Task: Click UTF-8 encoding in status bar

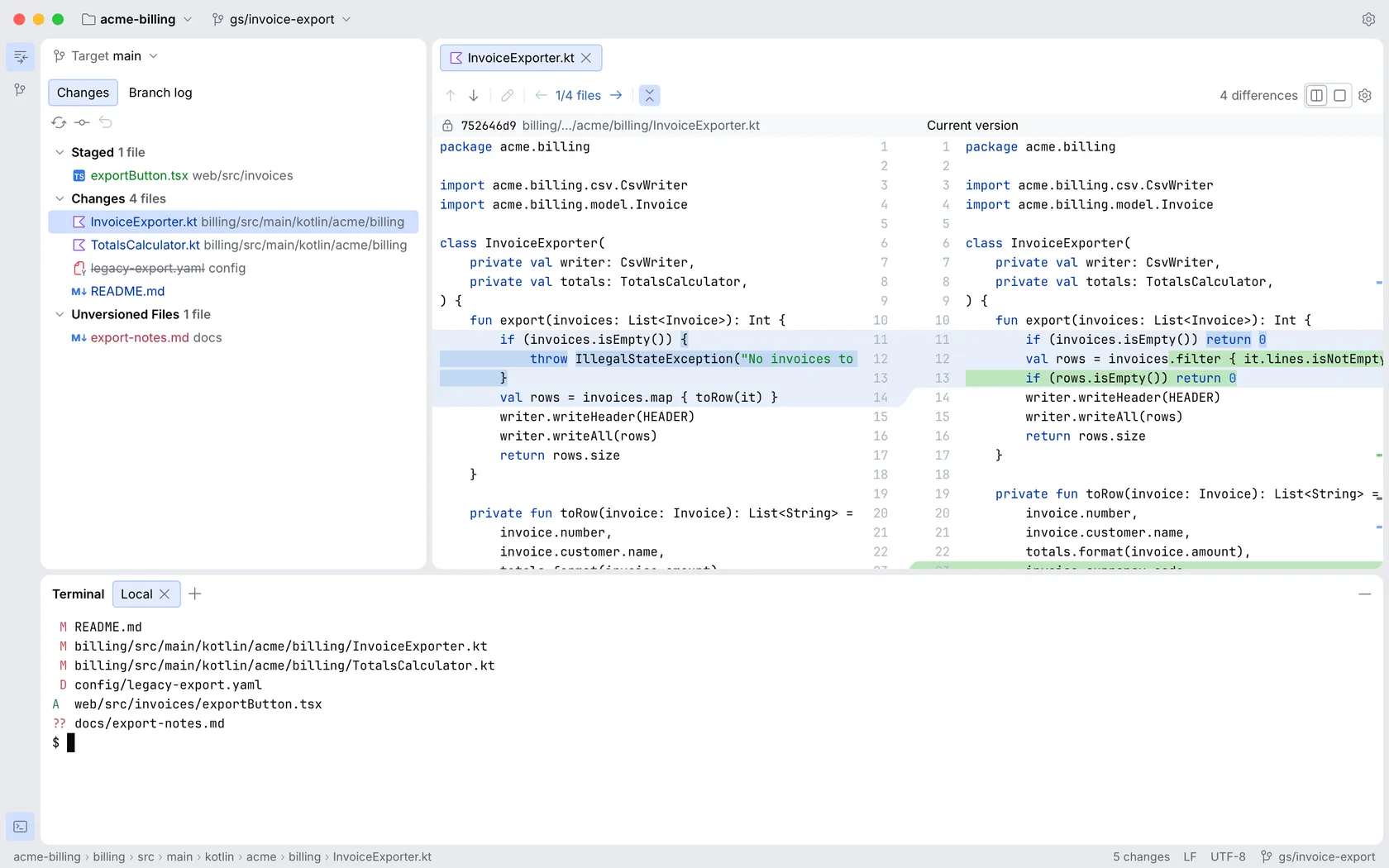Action: point(1228,857)
